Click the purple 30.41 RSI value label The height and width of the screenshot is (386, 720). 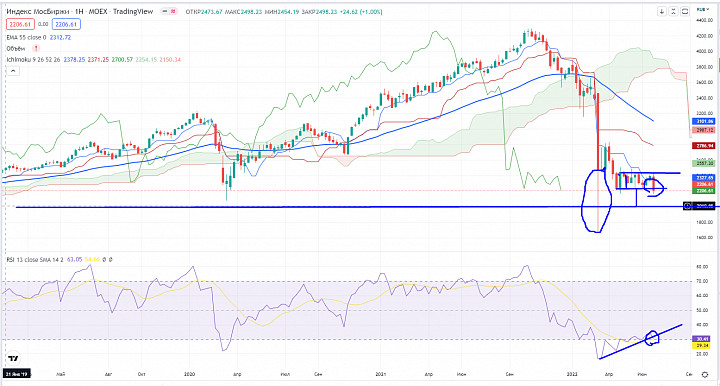pos(702,339)
